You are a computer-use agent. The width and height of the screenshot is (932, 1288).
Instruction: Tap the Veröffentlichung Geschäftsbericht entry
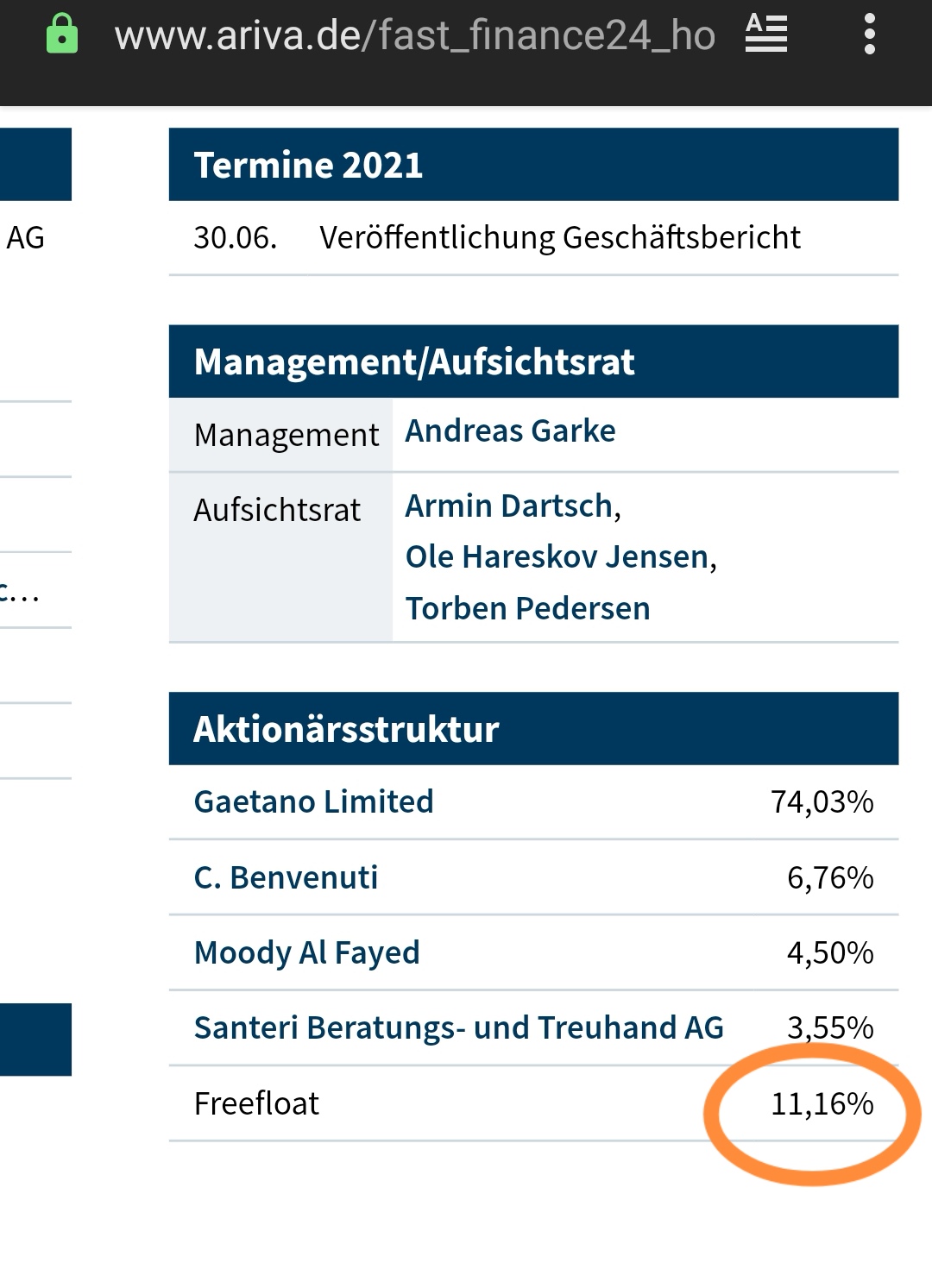coord(561,237)
